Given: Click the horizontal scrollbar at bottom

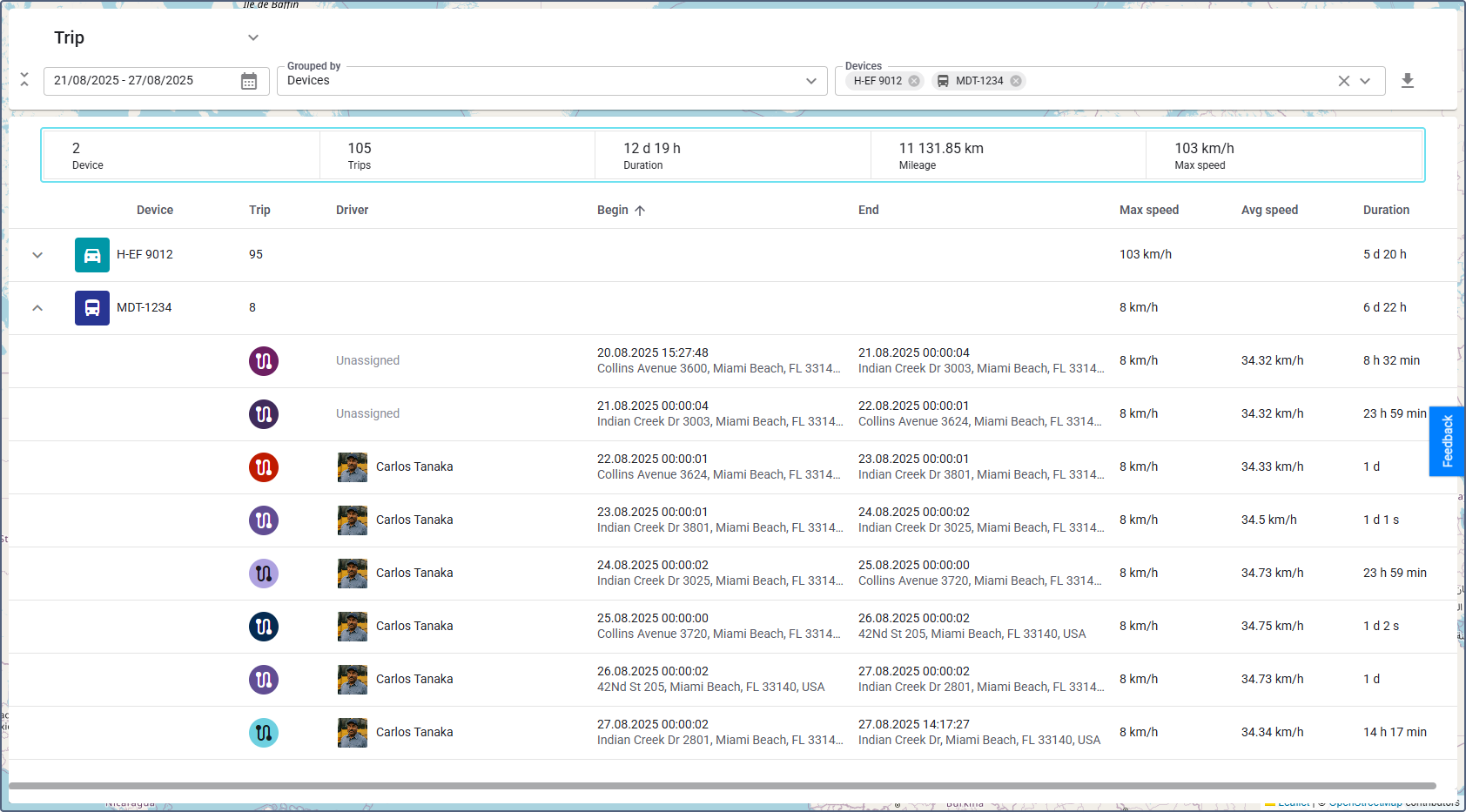Looking at the screenshot, I should [722, 786].
